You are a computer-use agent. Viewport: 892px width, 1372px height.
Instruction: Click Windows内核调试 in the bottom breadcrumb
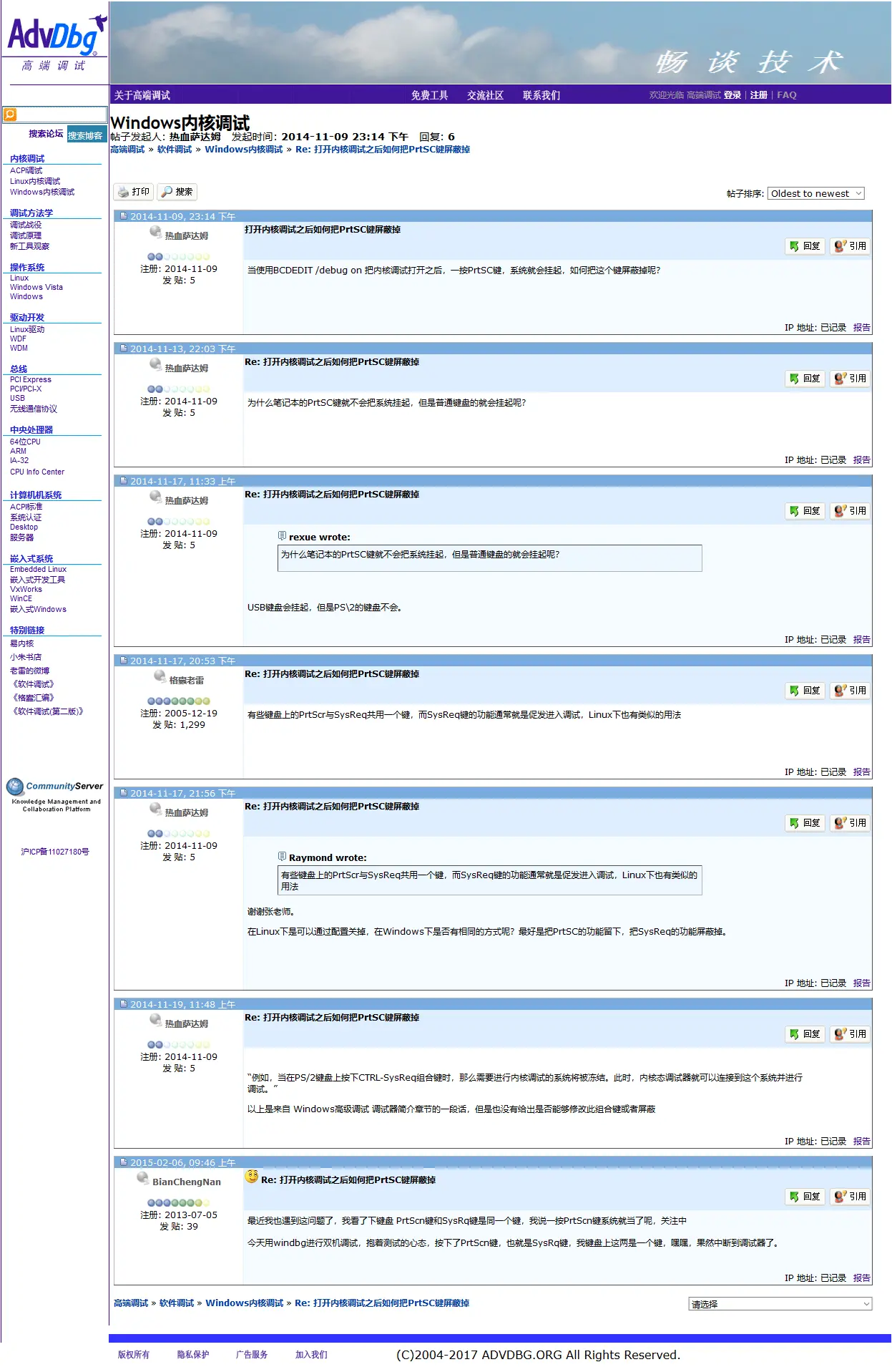point(245,1303)
